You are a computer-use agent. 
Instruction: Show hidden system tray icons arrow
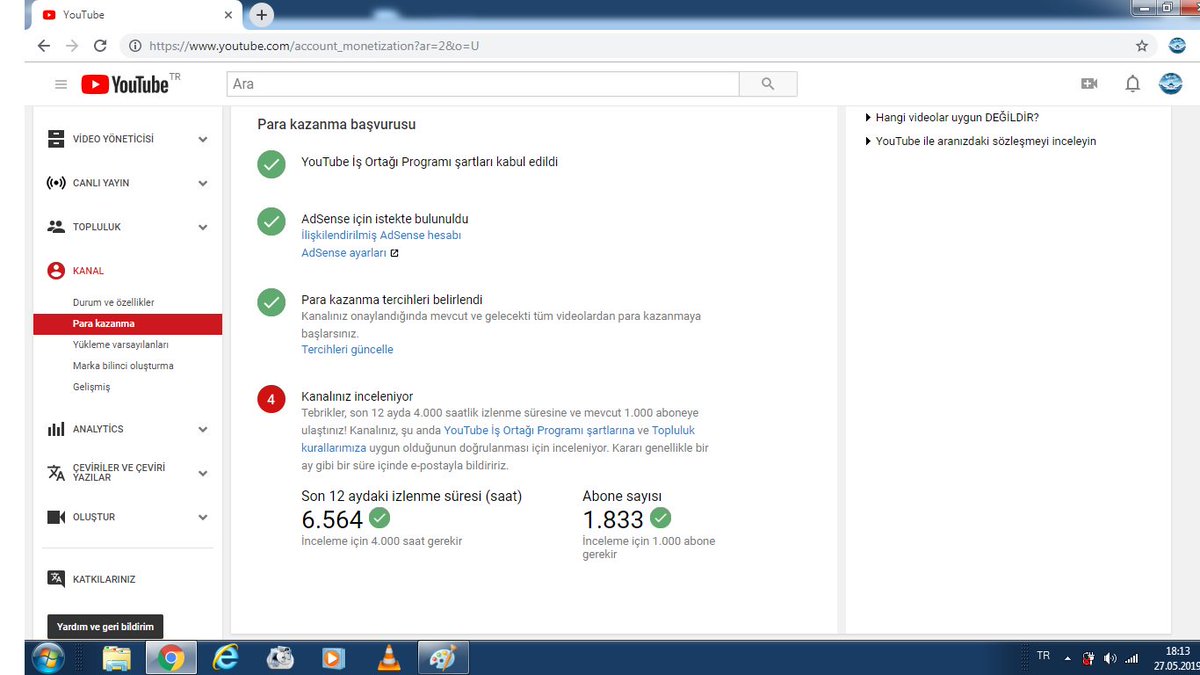[1068, 659]
